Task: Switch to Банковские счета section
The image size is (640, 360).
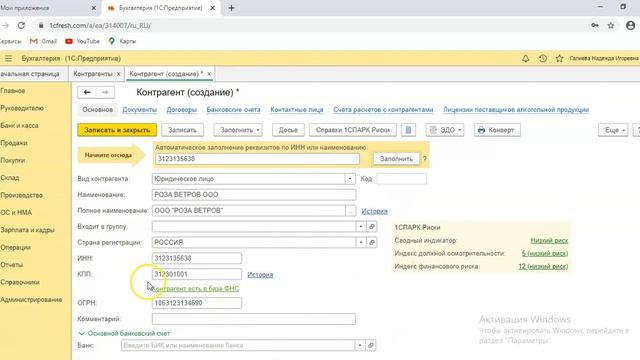Action: 233,110
